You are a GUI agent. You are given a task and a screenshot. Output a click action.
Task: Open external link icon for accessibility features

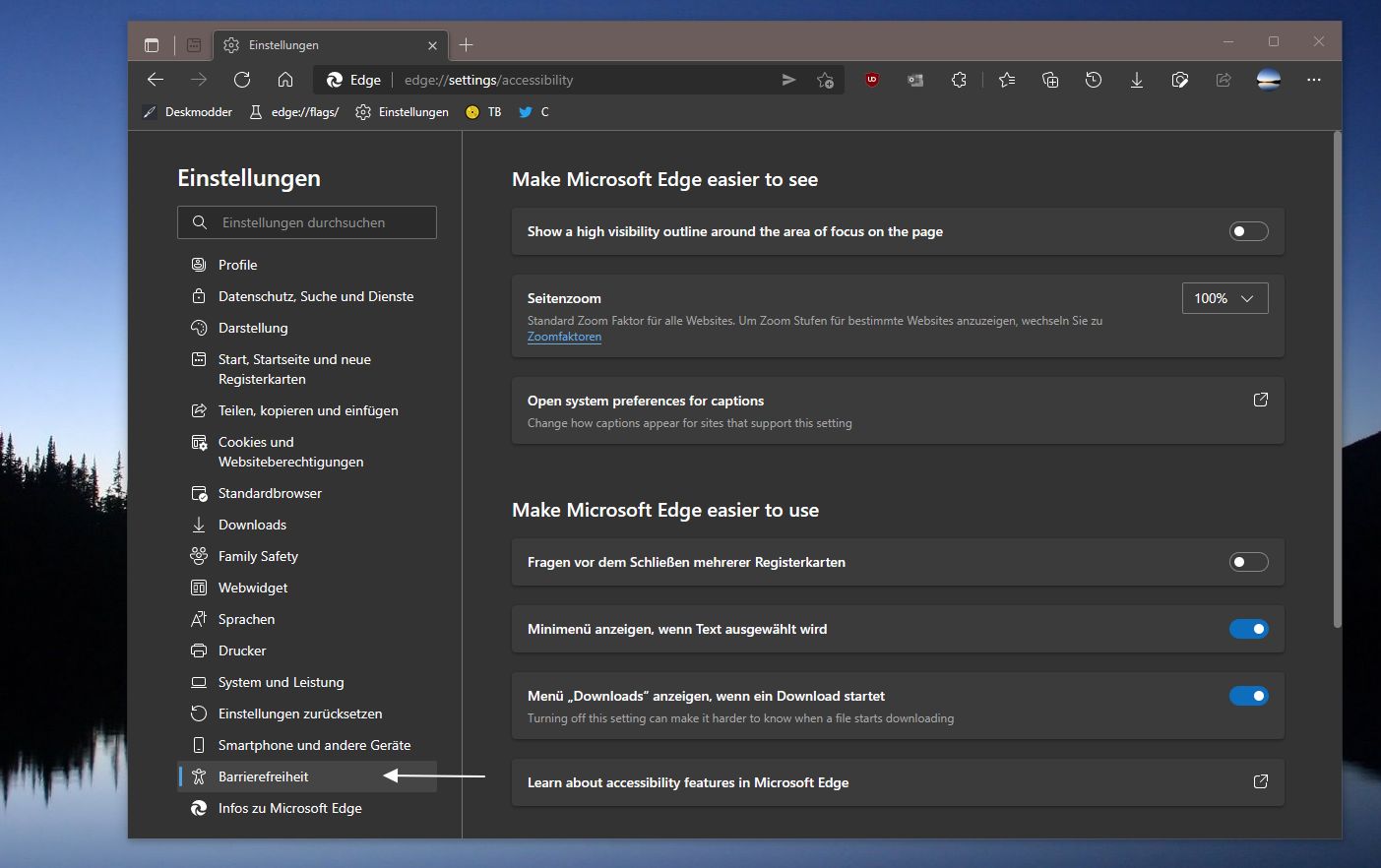point(1260,781)
